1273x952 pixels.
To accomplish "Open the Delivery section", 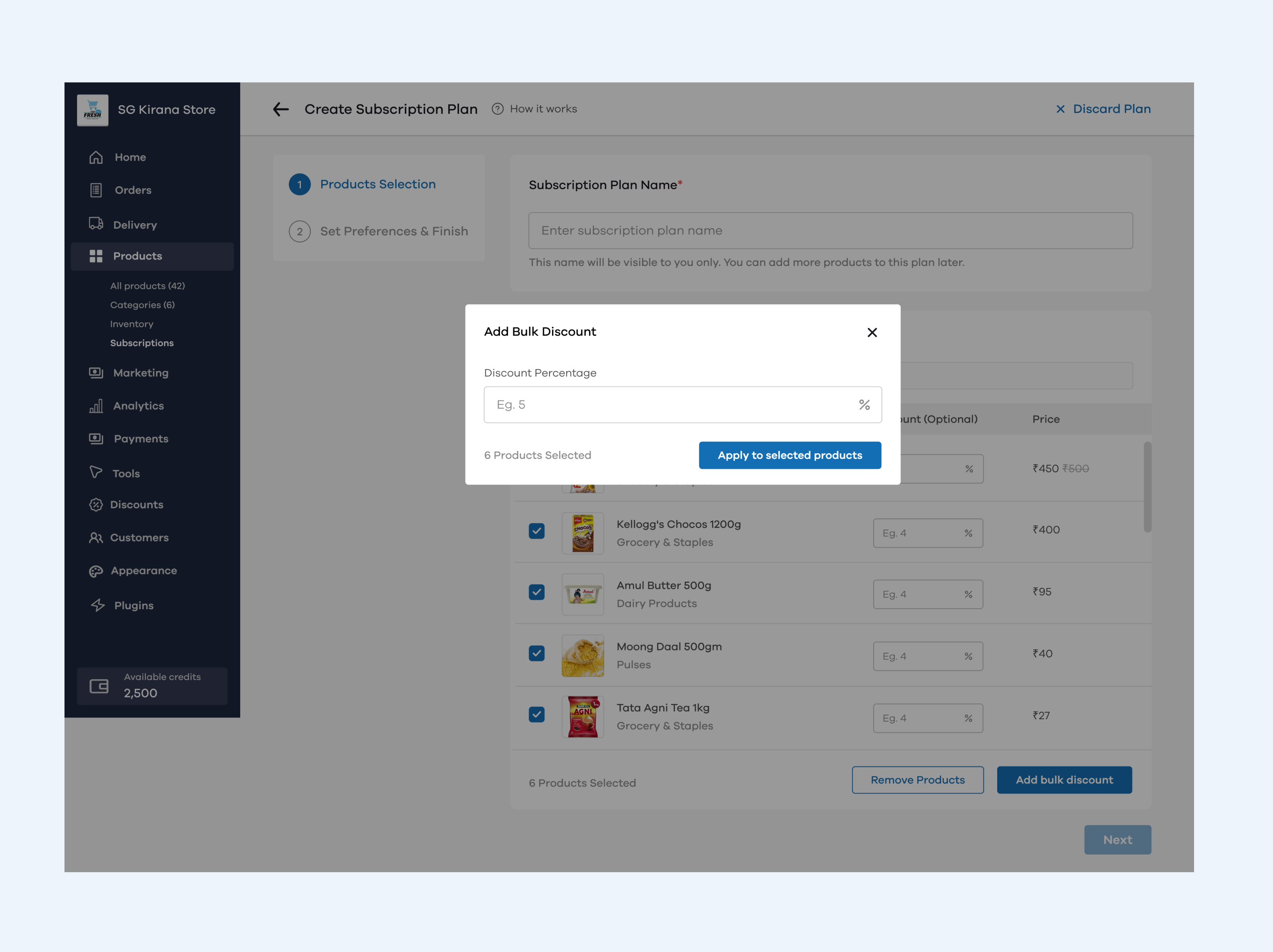I will point(135,225).
